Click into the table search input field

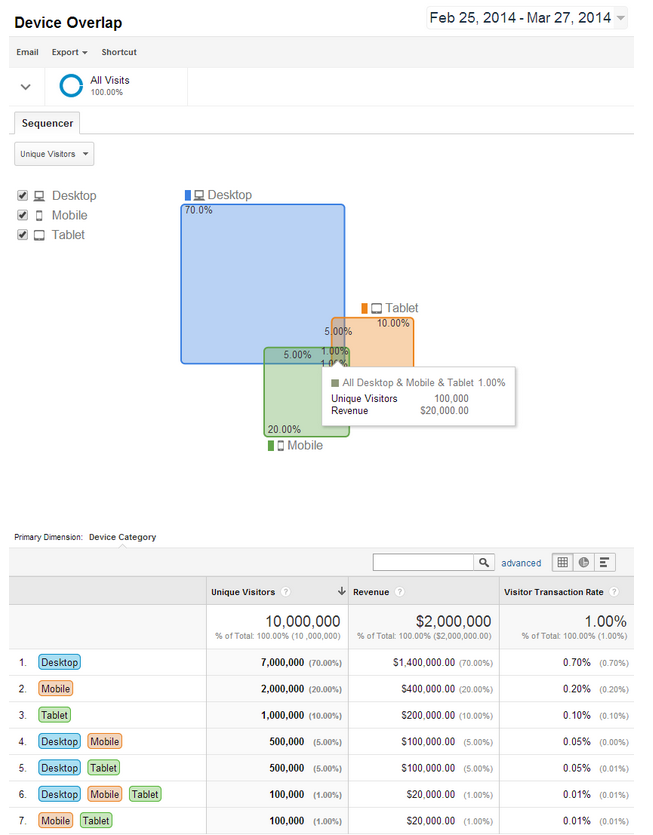pos(422,563)
